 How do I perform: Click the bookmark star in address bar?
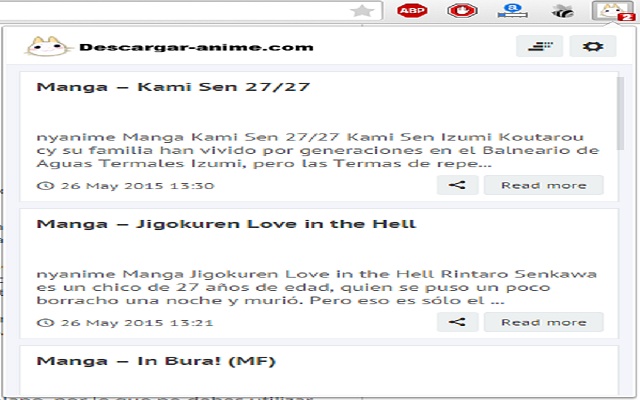tap(362, 11)
